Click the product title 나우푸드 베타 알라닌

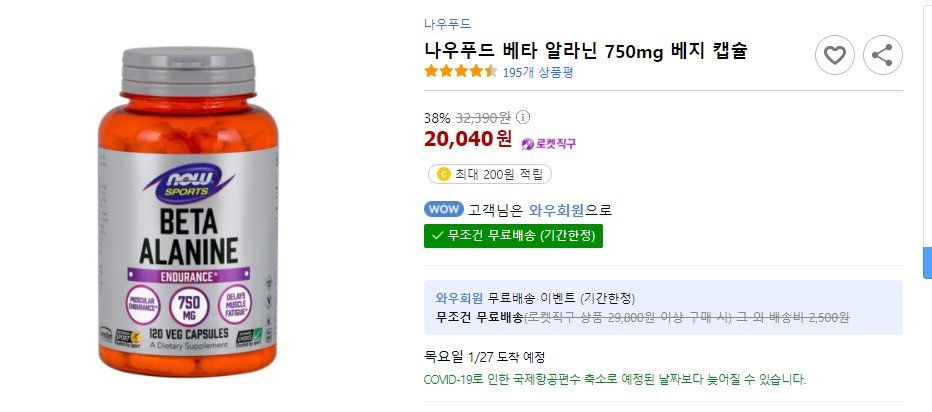click(x=586, y=50)
